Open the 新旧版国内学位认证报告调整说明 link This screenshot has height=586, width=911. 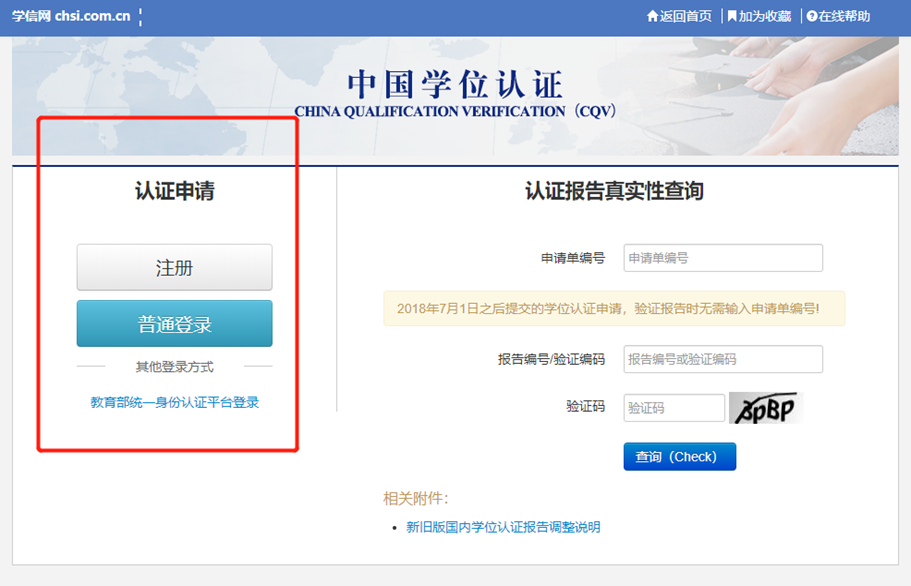pos(503,527)
